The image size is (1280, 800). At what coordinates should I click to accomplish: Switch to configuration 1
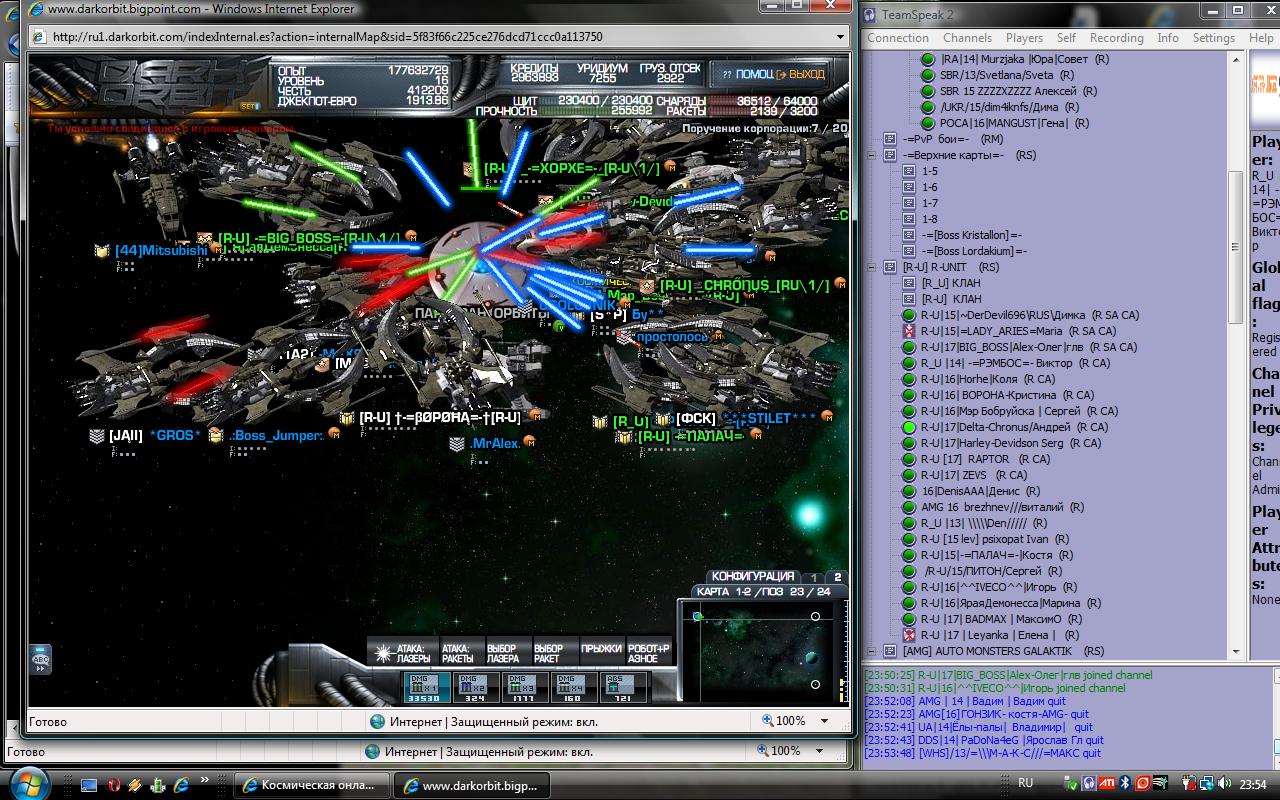[x=814, y=577]
